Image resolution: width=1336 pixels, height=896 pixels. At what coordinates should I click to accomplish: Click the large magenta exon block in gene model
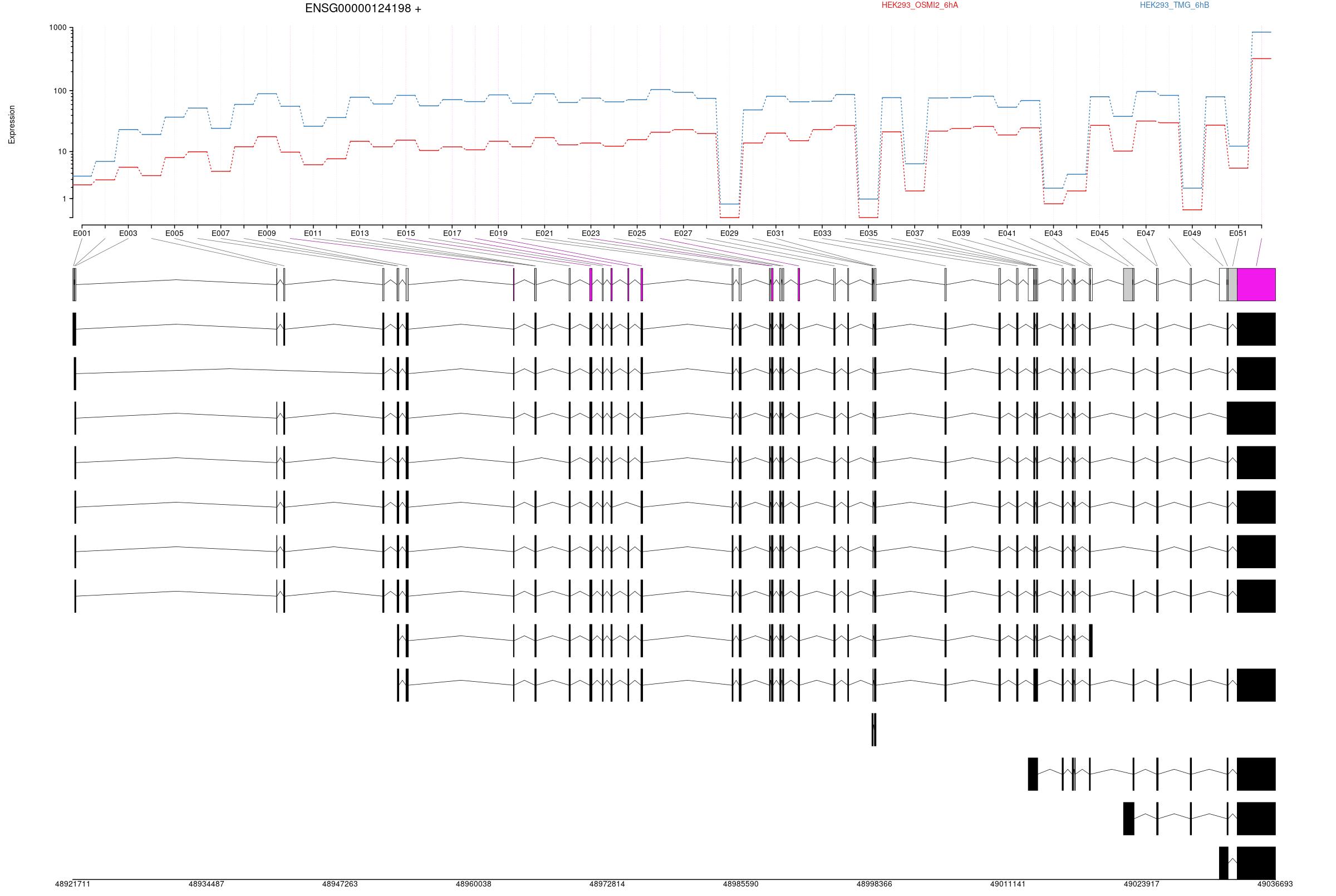coord(1256,284)
